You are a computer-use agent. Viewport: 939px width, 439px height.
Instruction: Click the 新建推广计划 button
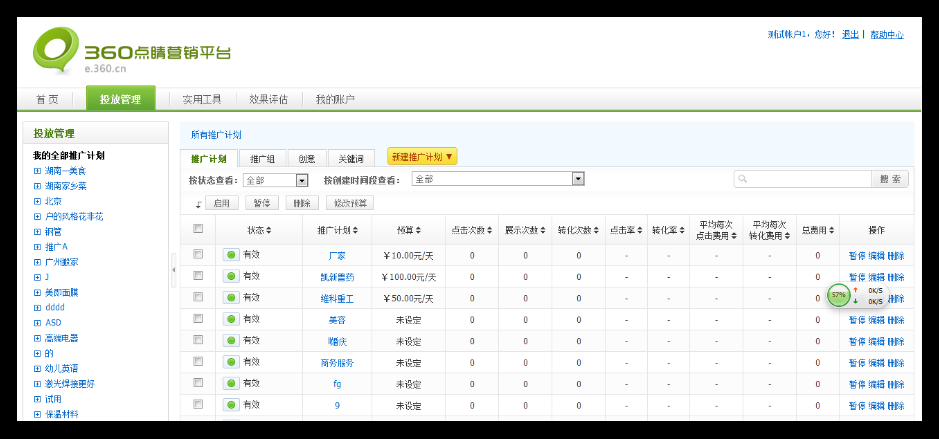422,157
